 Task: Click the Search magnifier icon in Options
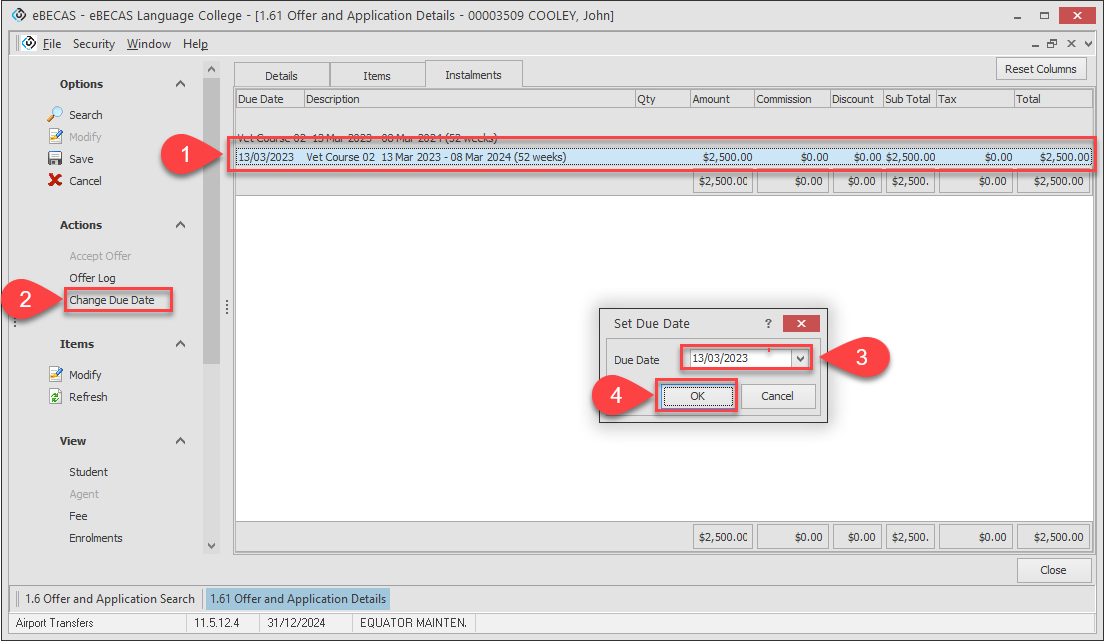pyautogui.click(x=56, y=115)
